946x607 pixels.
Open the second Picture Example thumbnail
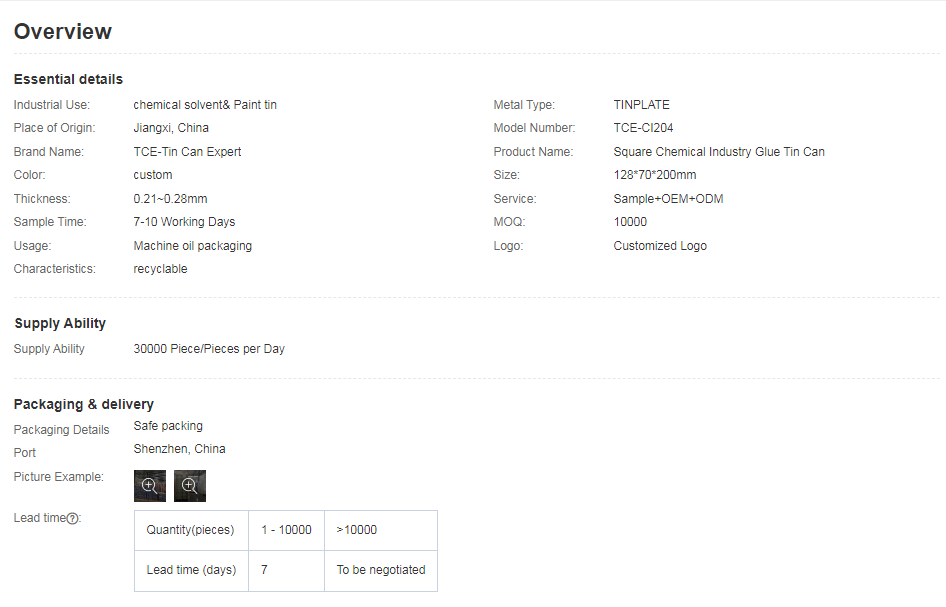point(189,485)
